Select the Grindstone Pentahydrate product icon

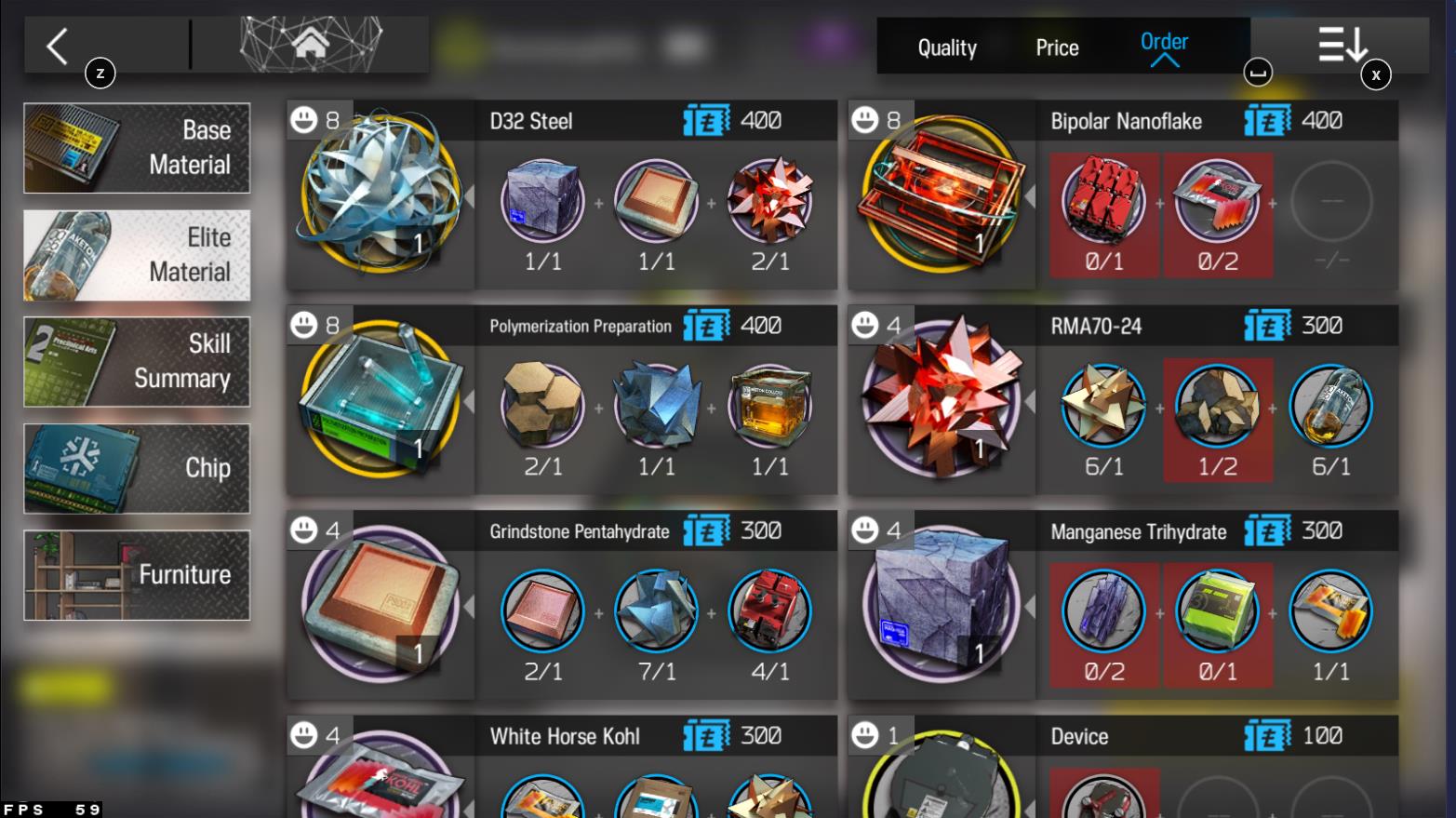coord(381,603)
